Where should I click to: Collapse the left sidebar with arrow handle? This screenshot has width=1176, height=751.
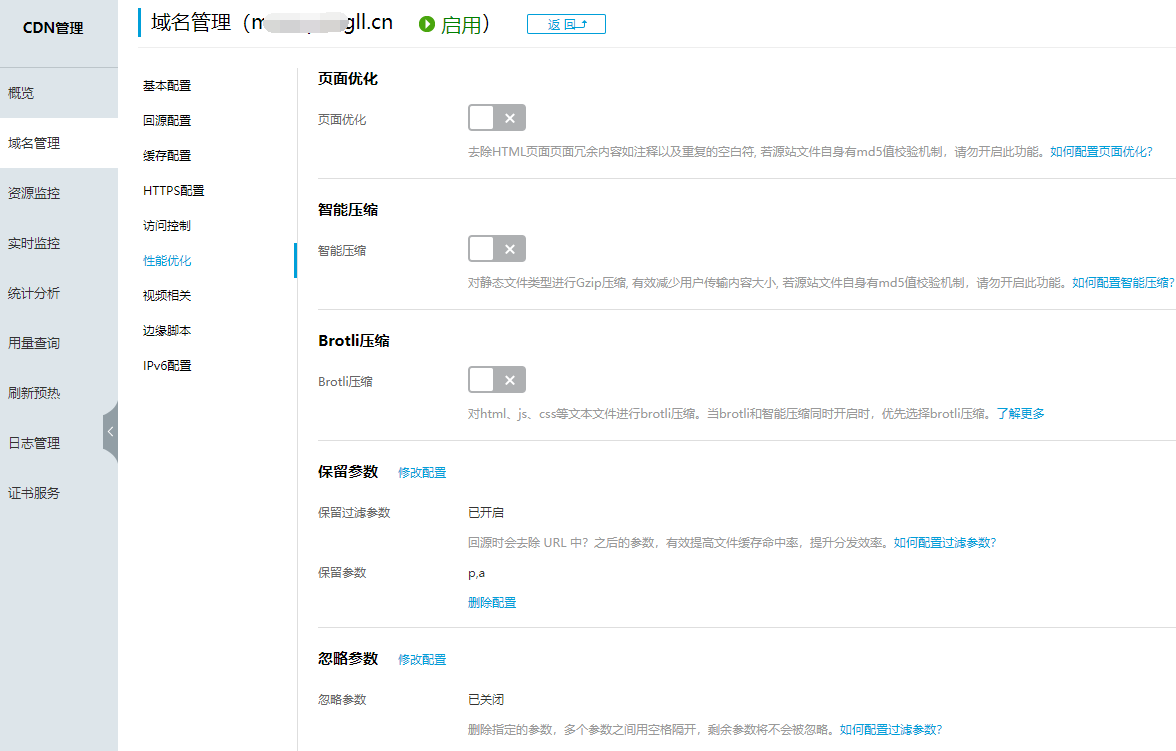point(110,431)
